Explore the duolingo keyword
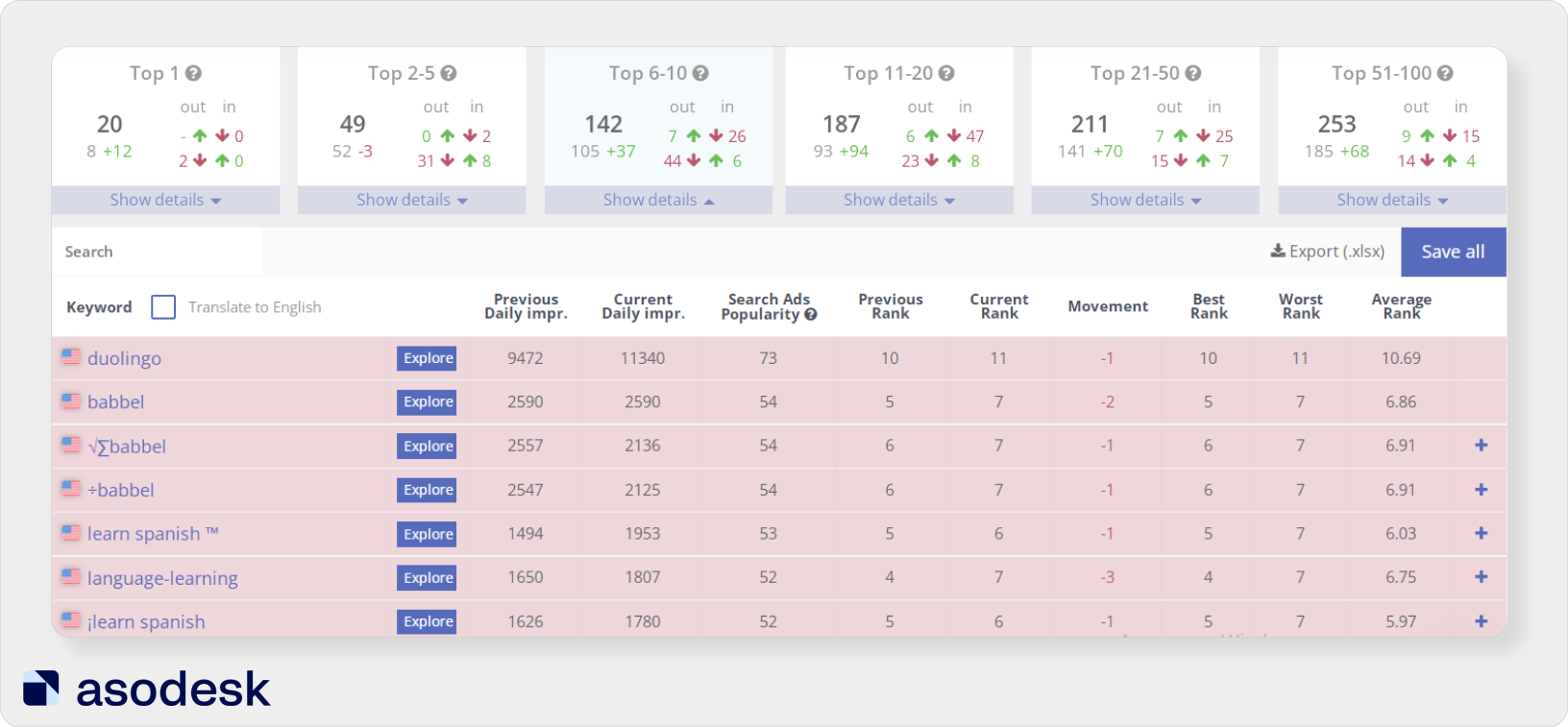The image size is (1568, 727). click(428, 358)
